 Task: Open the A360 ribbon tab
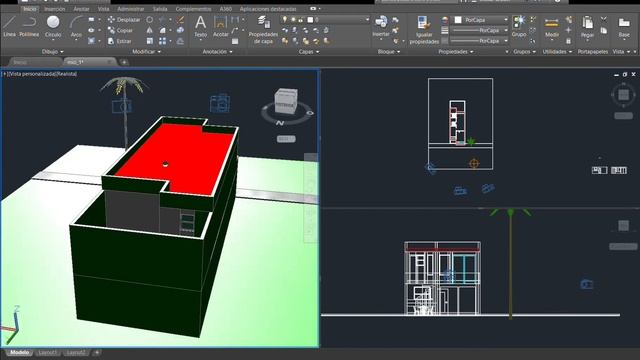(x=225, y=9)
